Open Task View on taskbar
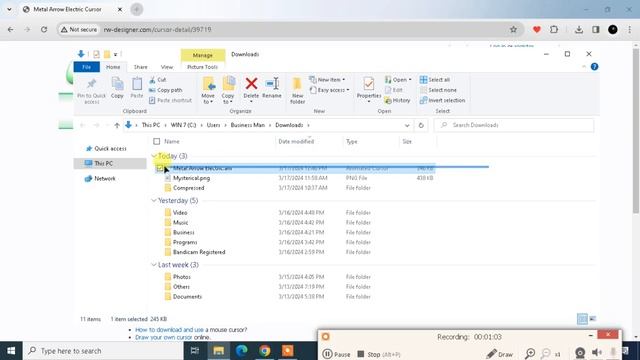Screen dimensions: 640x360 195,351
